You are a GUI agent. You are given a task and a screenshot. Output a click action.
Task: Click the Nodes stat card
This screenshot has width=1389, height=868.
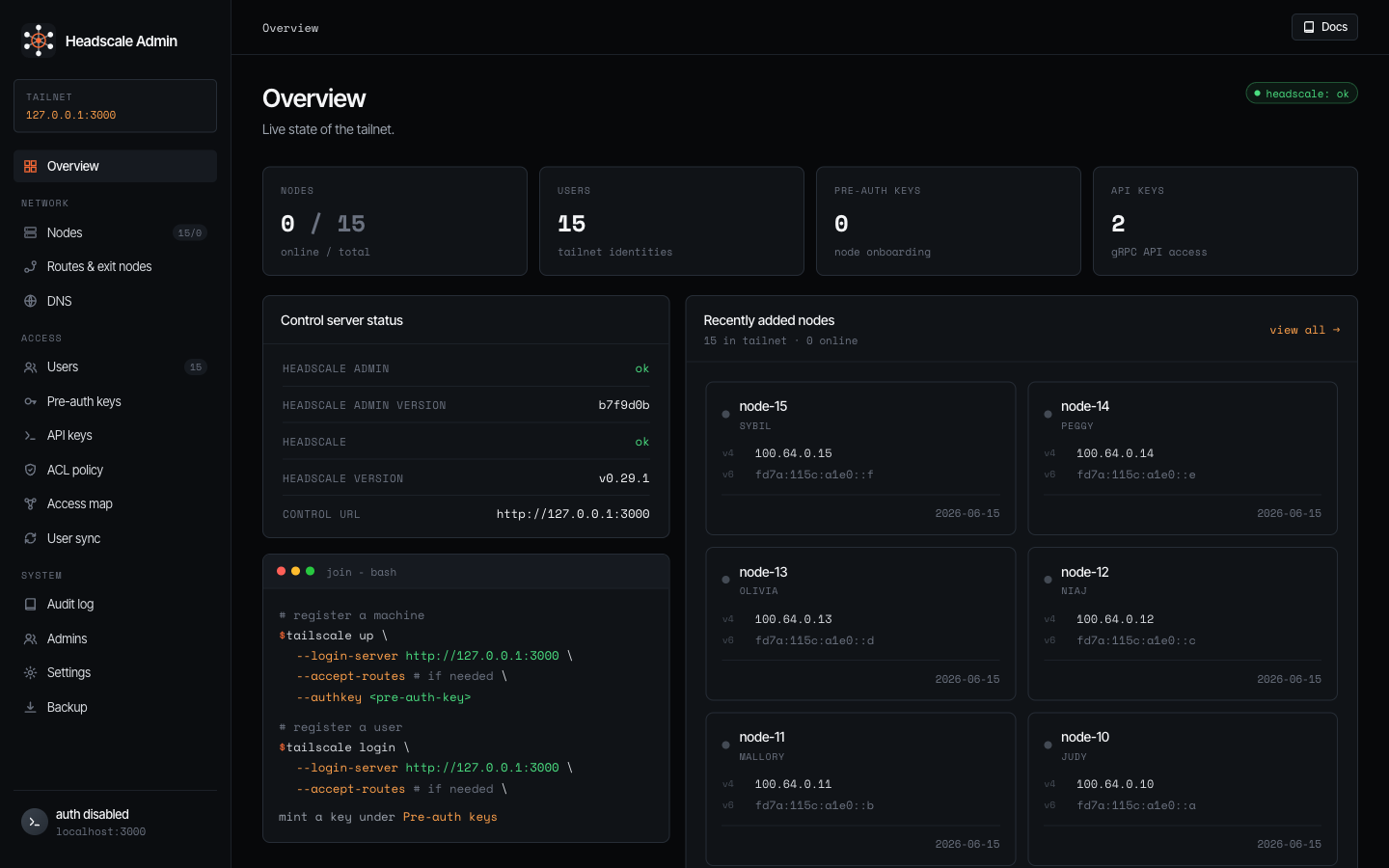pyautogui.click(x=395, y=221)
